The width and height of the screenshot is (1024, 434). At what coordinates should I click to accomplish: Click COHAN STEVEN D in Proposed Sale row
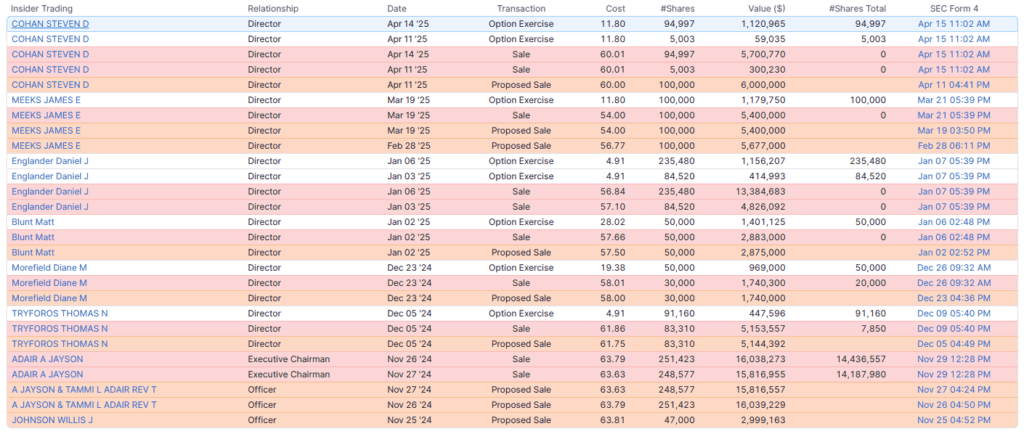click(x=50, y=85)
